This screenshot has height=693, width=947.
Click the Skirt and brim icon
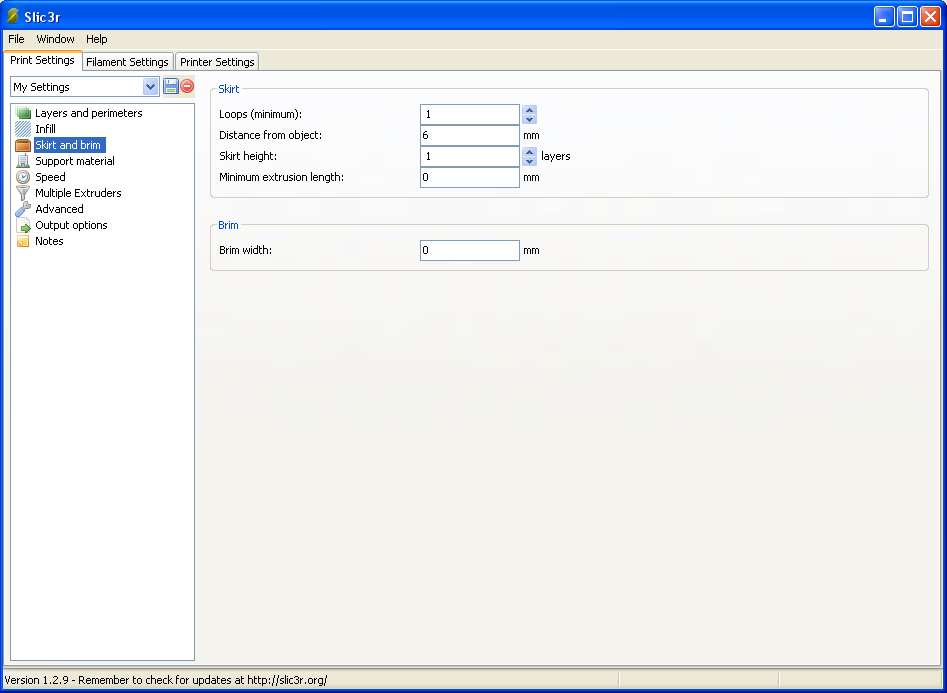pos(23,145)
